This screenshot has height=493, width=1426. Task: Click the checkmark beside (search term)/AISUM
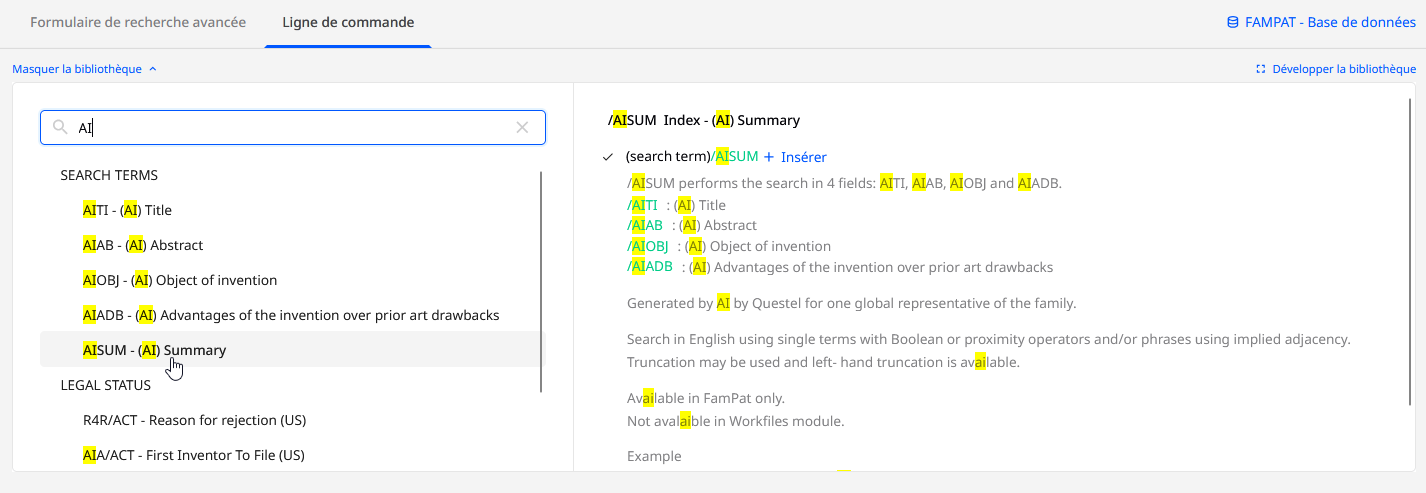(x=608, y=157)
